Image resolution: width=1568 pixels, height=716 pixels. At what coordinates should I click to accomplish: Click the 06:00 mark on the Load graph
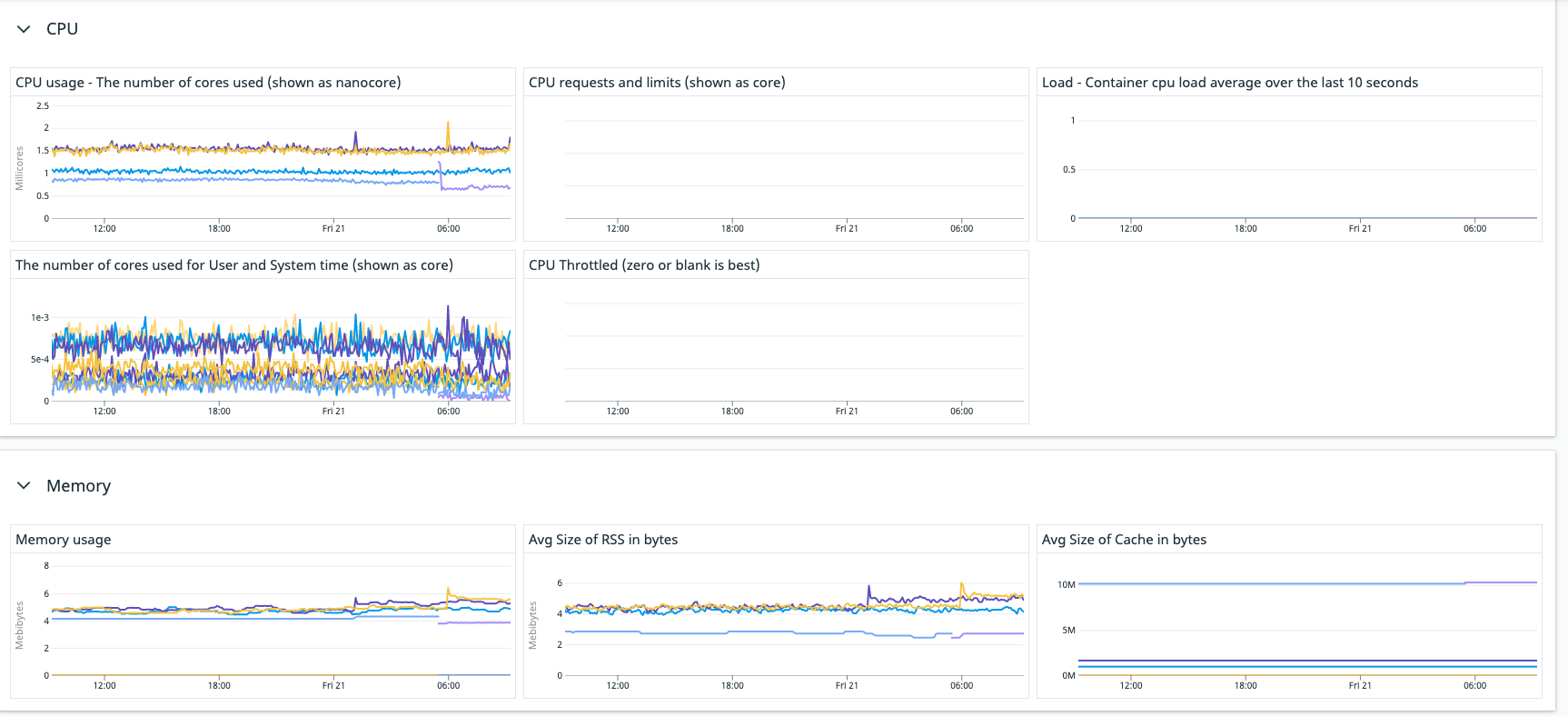pos(1474,228)
